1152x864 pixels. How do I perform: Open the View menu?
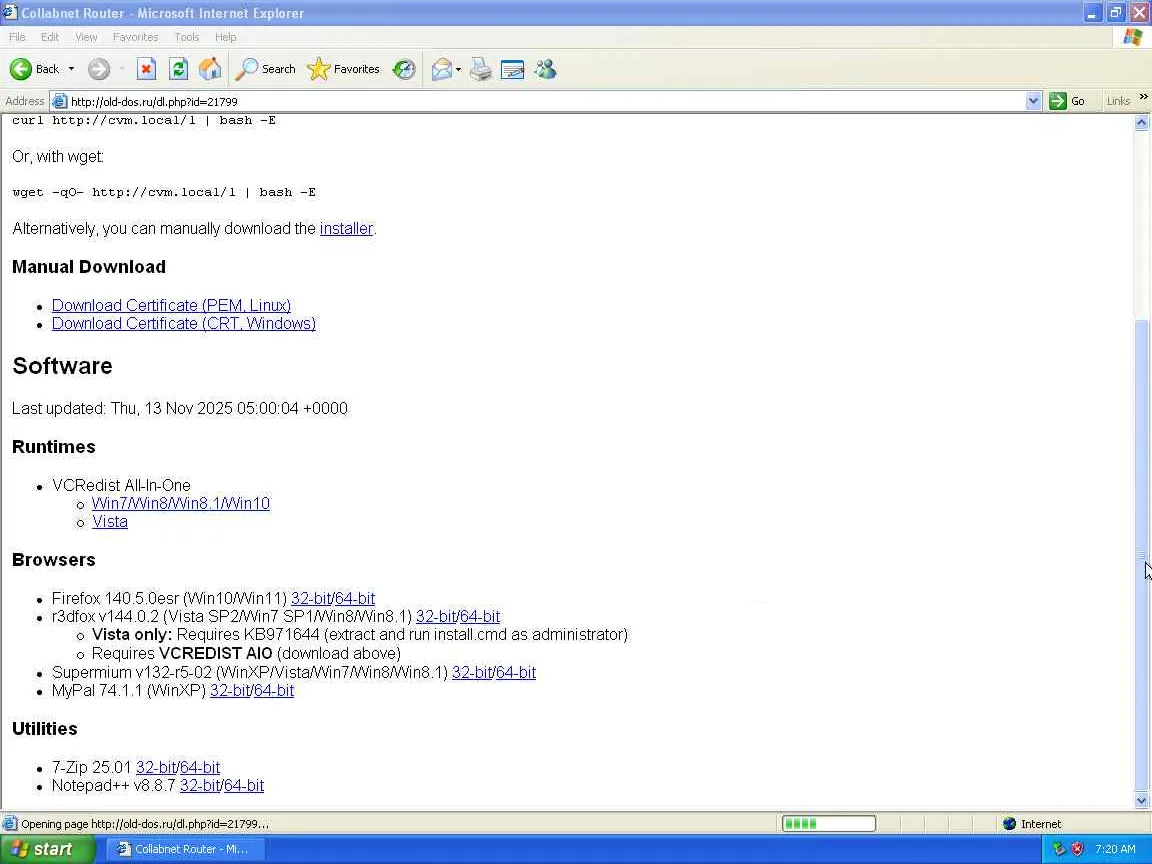click(86, 37)
